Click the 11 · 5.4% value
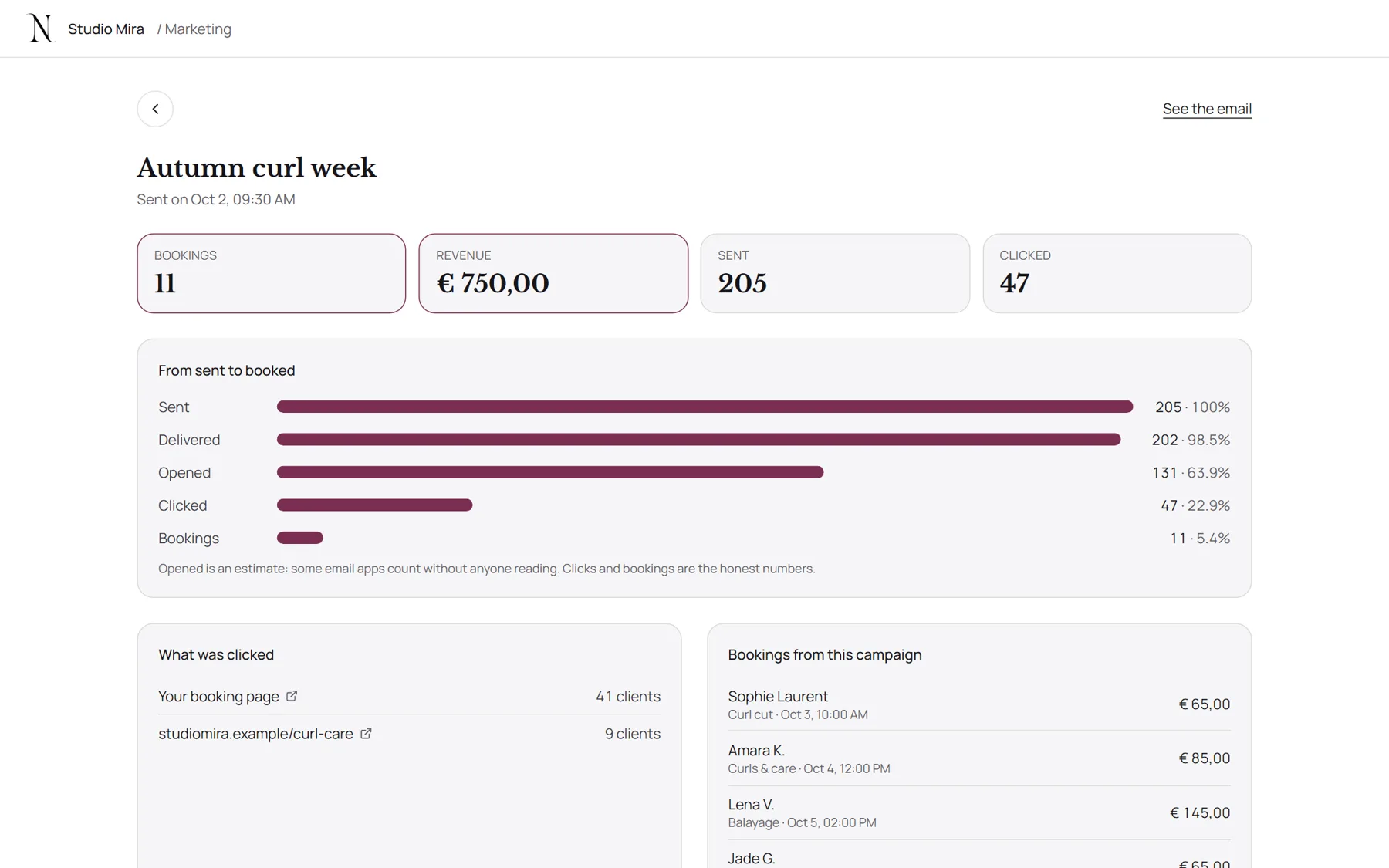 pyautogui.click(x=1200, y=538)
